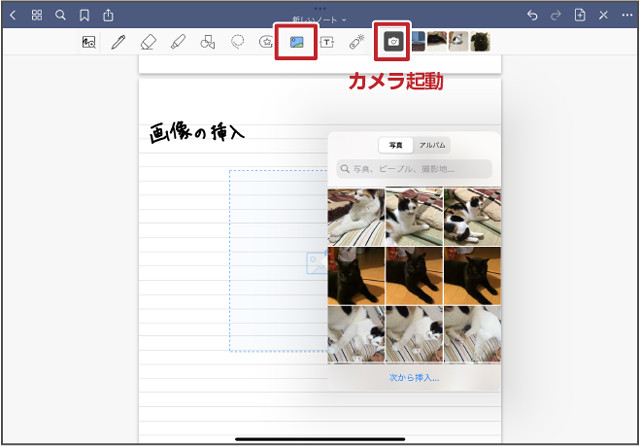Click the 次から挿入... link
Screen dimensions: 640x446
click(414, 378)
